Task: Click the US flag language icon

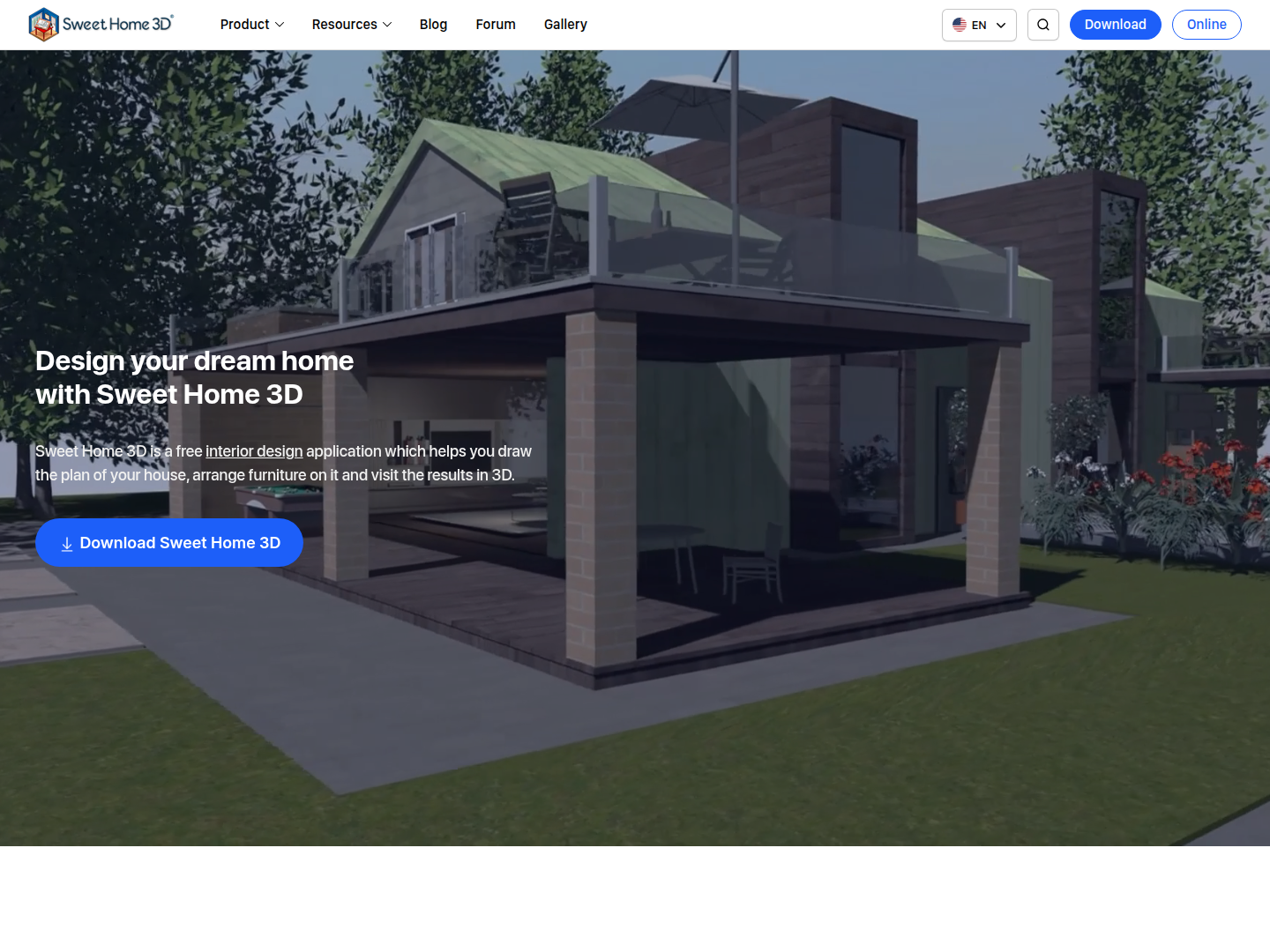Action: point(960,25)
